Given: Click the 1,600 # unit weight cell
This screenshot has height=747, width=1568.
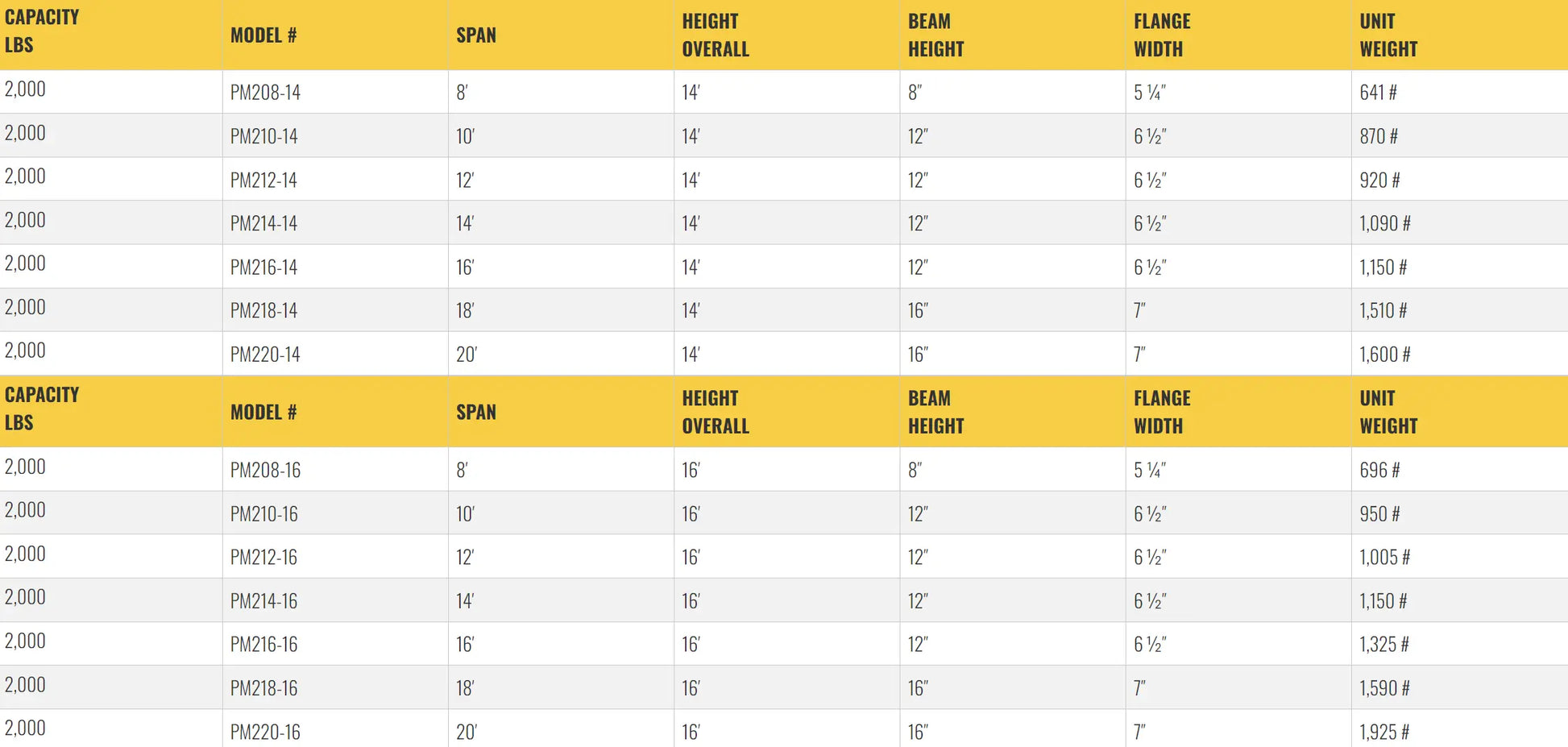Looking at the screenshot, I should [1384, 354].
